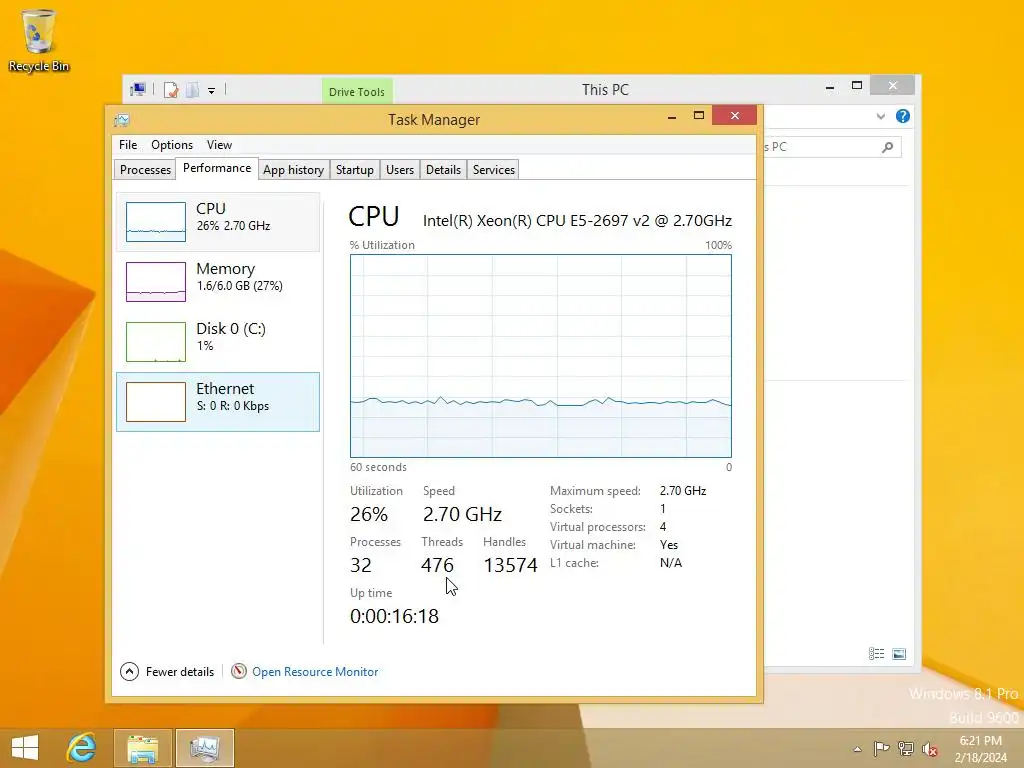Screen dimensions: 1024x768
Task: Click the up time value 0:00:16:18
Action: point(394,616)
